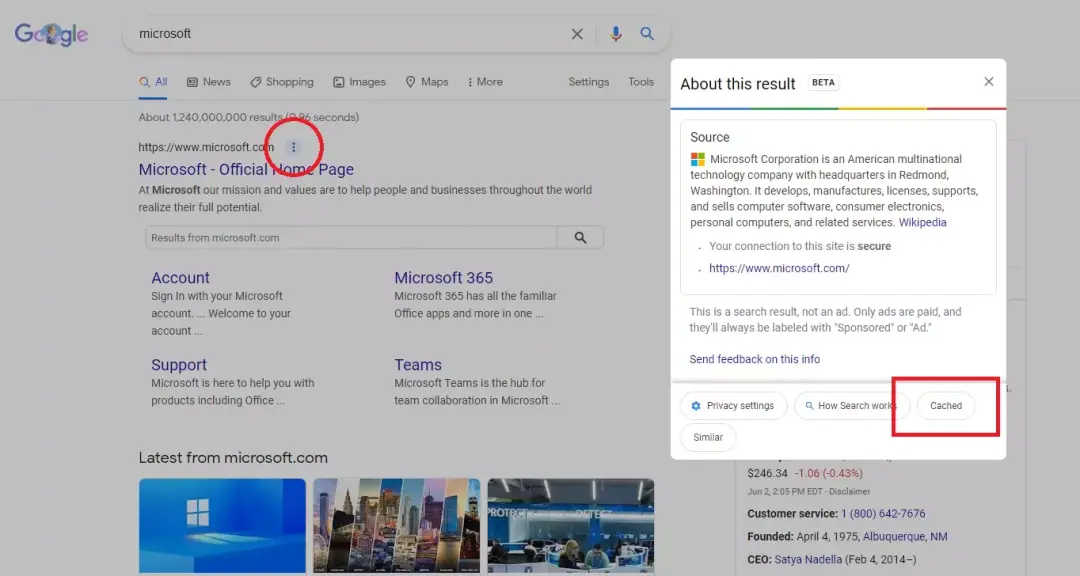
Task: Open the Teams sitelink
Action: (418, 364)
